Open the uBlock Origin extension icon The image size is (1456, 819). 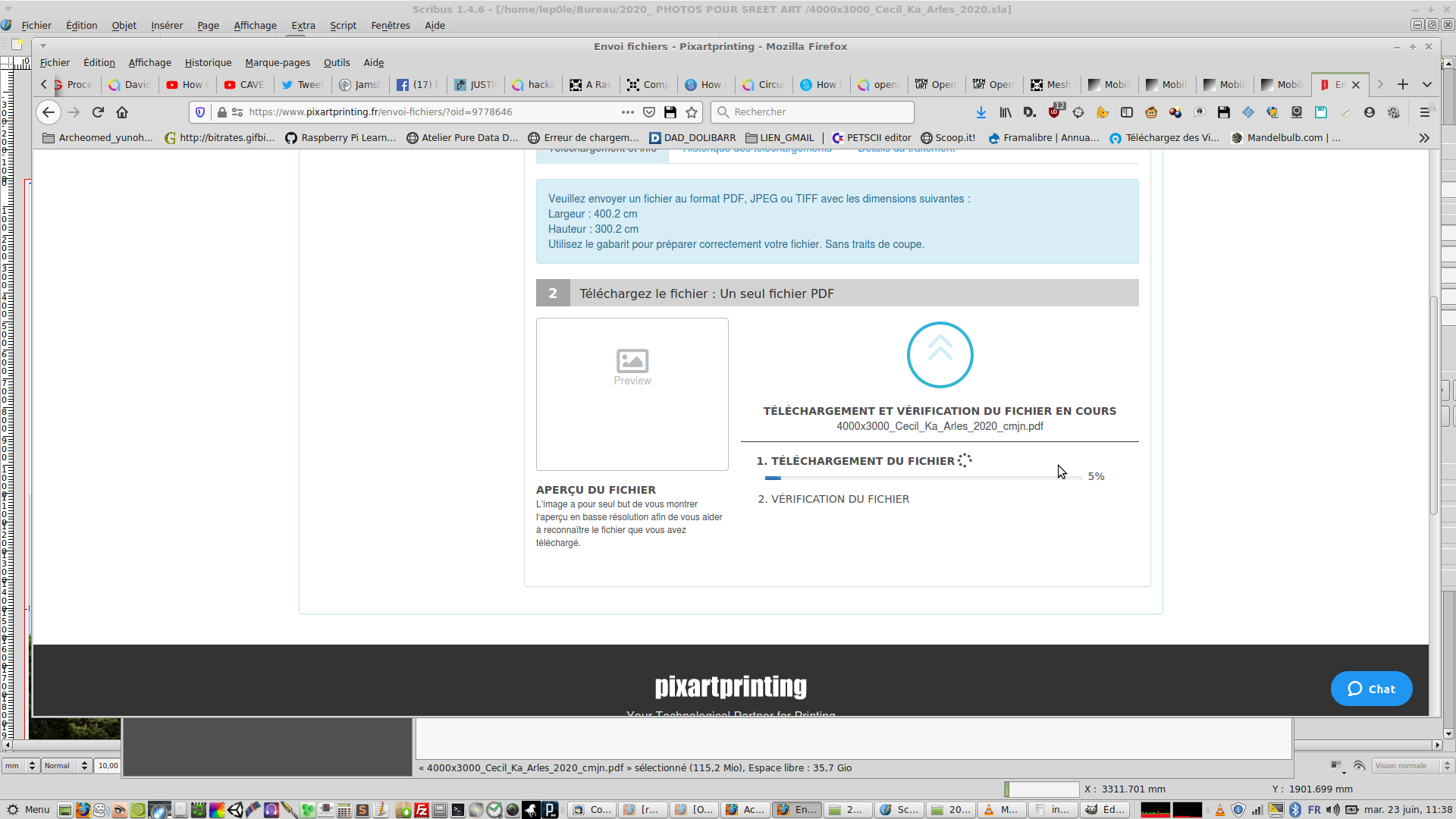pyautogui.click(x=1054, y=112)
